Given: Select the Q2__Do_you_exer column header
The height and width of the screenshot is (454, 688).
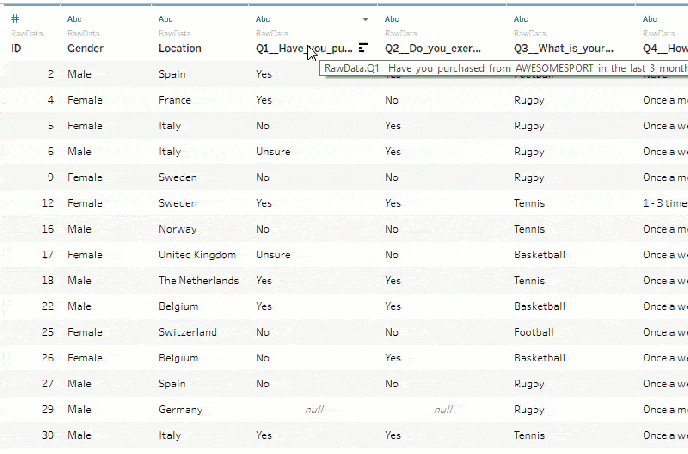Looking at the screenshot, I should coord(433,48).
